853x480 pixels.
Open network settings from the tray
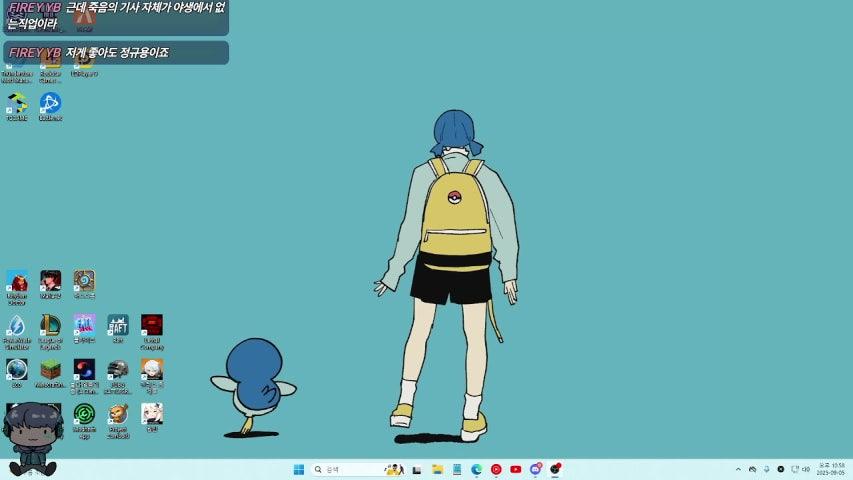pos(795,469)
